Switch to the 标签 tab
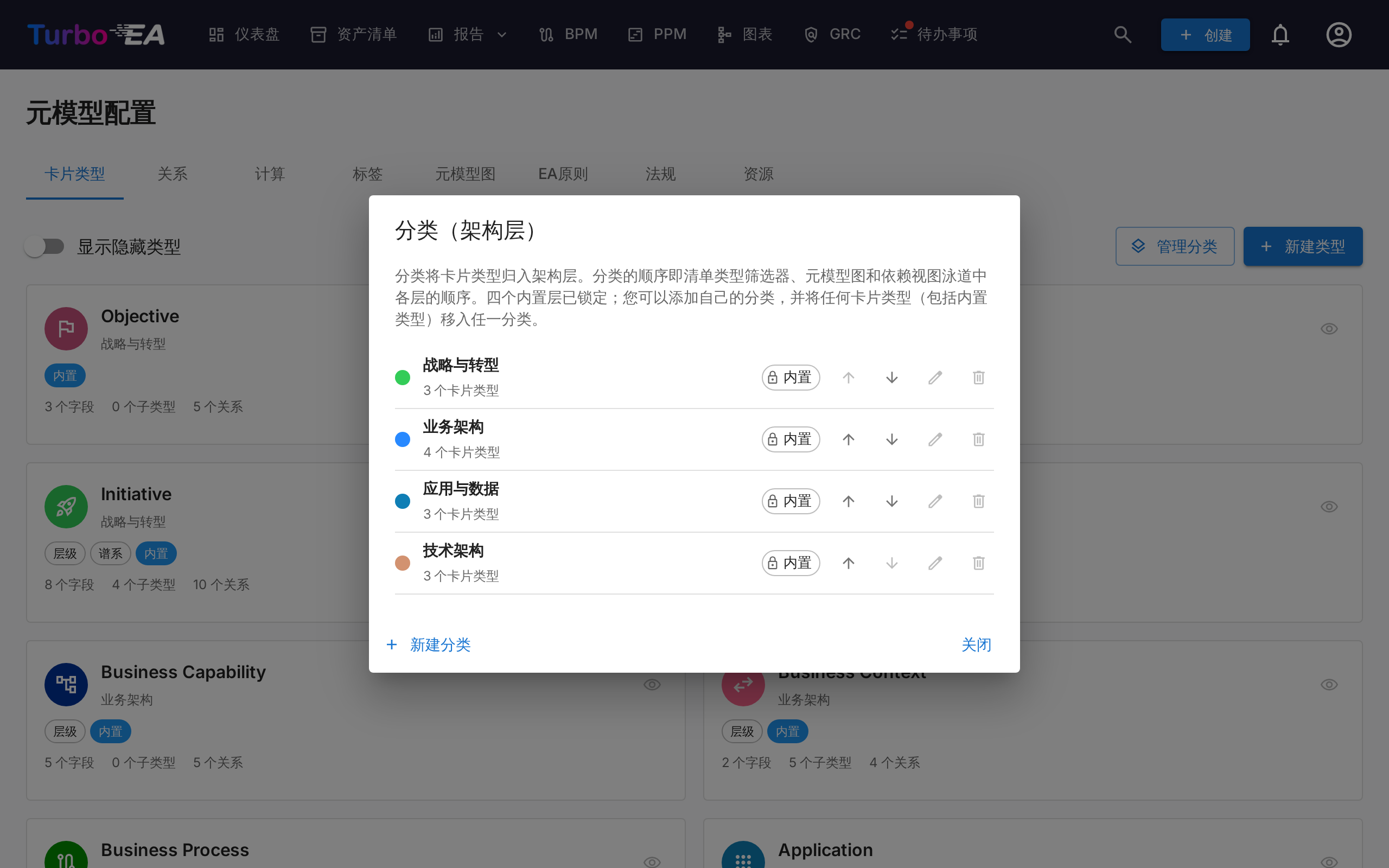This screenshot has width=1389, height=868. click(x=367, y=174)
